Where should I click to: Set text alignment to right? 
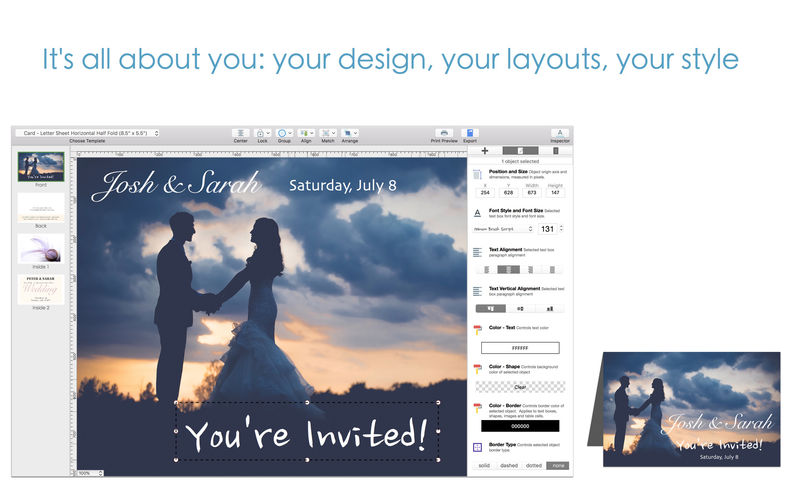point(531,269)
